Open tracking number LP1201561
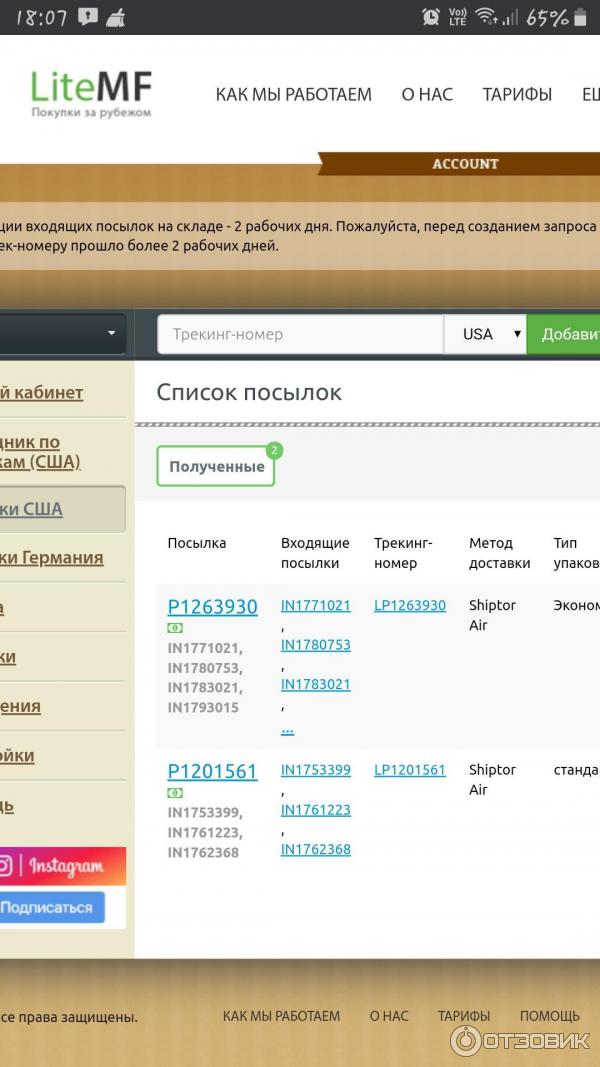The height and width of the screenshot is (1067, 600). click(410, 770)
